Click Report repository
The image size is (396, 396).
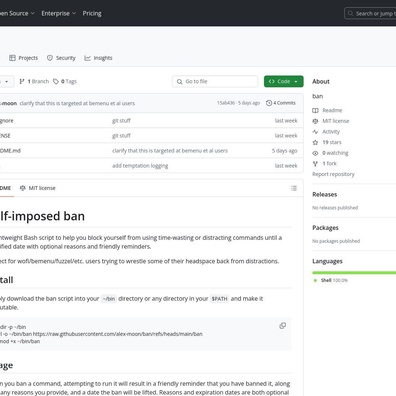coord(333,174)
